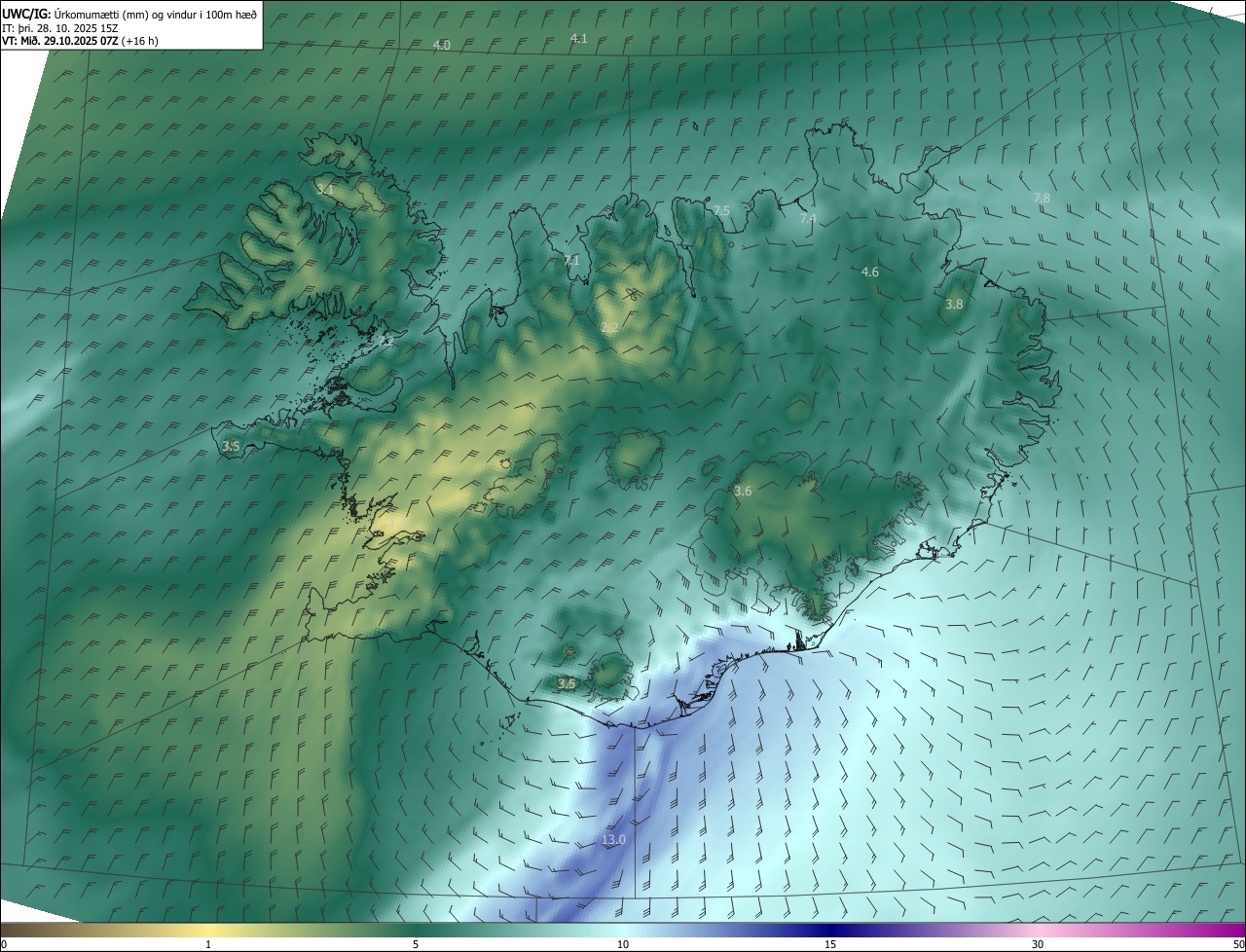Click the 1 tick on the color scale
1246x952 pixels.
coord(208,944)
